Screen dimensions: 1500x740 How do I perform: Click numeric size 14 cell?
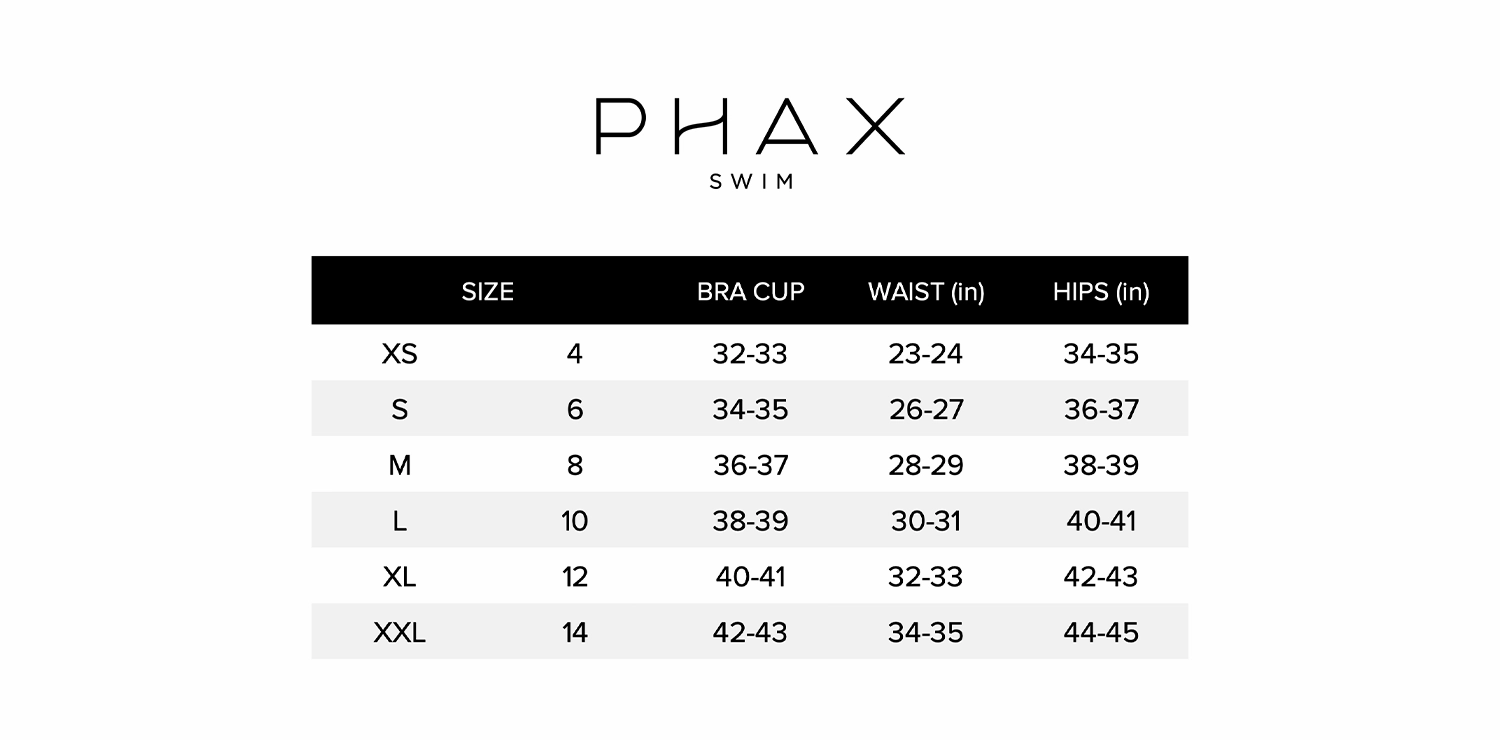coord(575,634)
